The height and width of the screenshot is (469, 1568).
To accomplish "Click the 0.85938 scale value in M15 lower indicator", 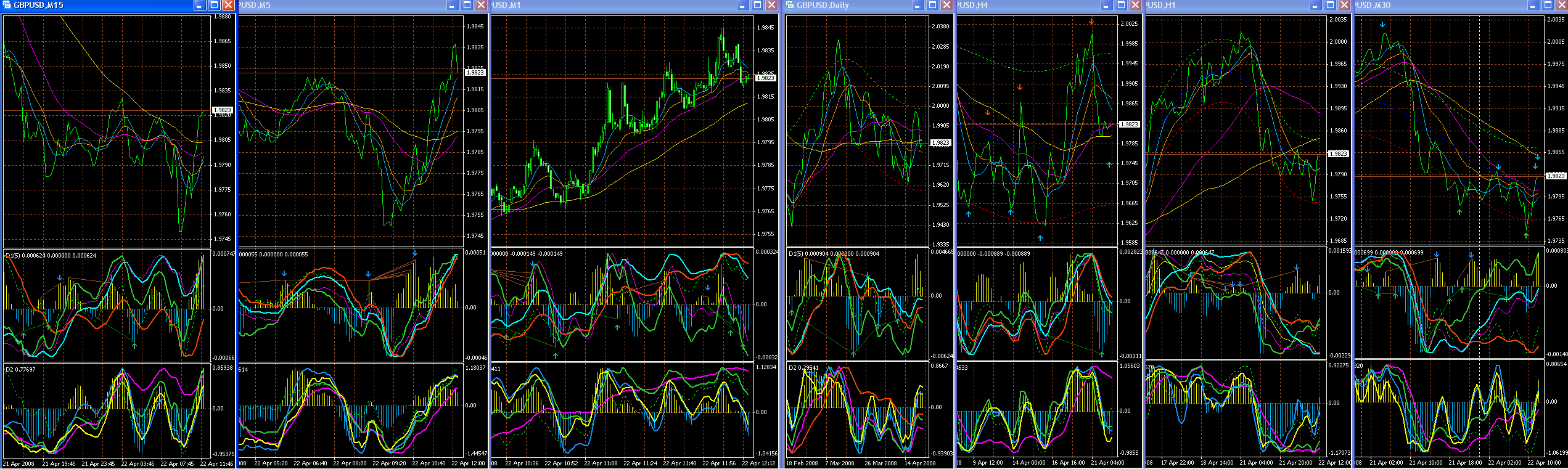I will tap(223, 368).
